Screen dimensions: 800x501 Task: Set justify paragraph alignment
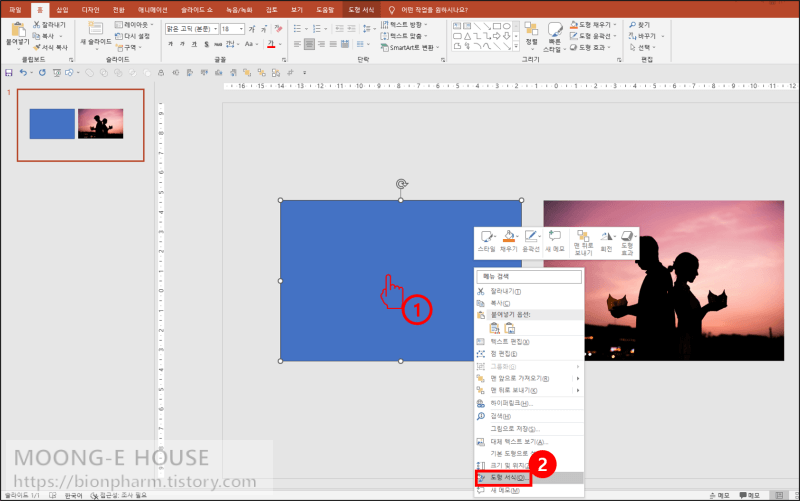333,44
